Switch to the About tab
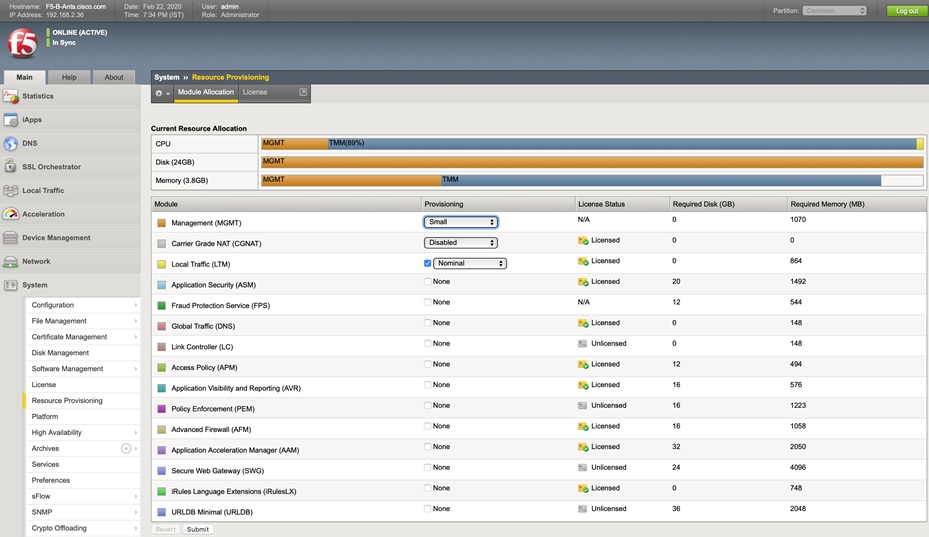 (114, 77)
